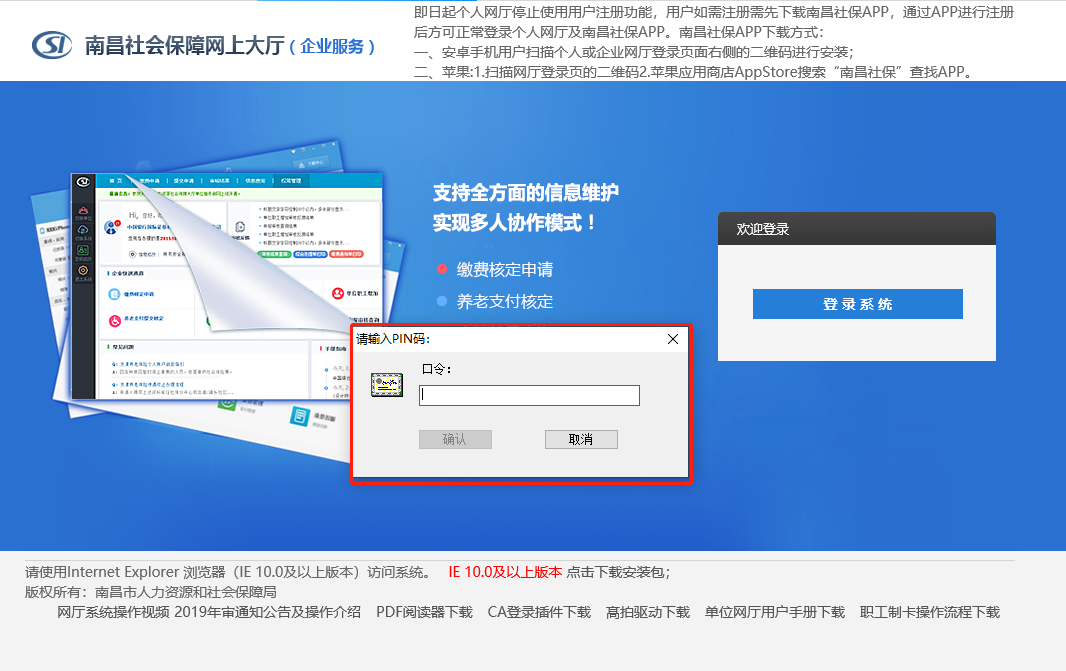Open the 2019年审通知公告及操作介绍 link
This screenshot has width=1066, height=671.
(267, 612)
